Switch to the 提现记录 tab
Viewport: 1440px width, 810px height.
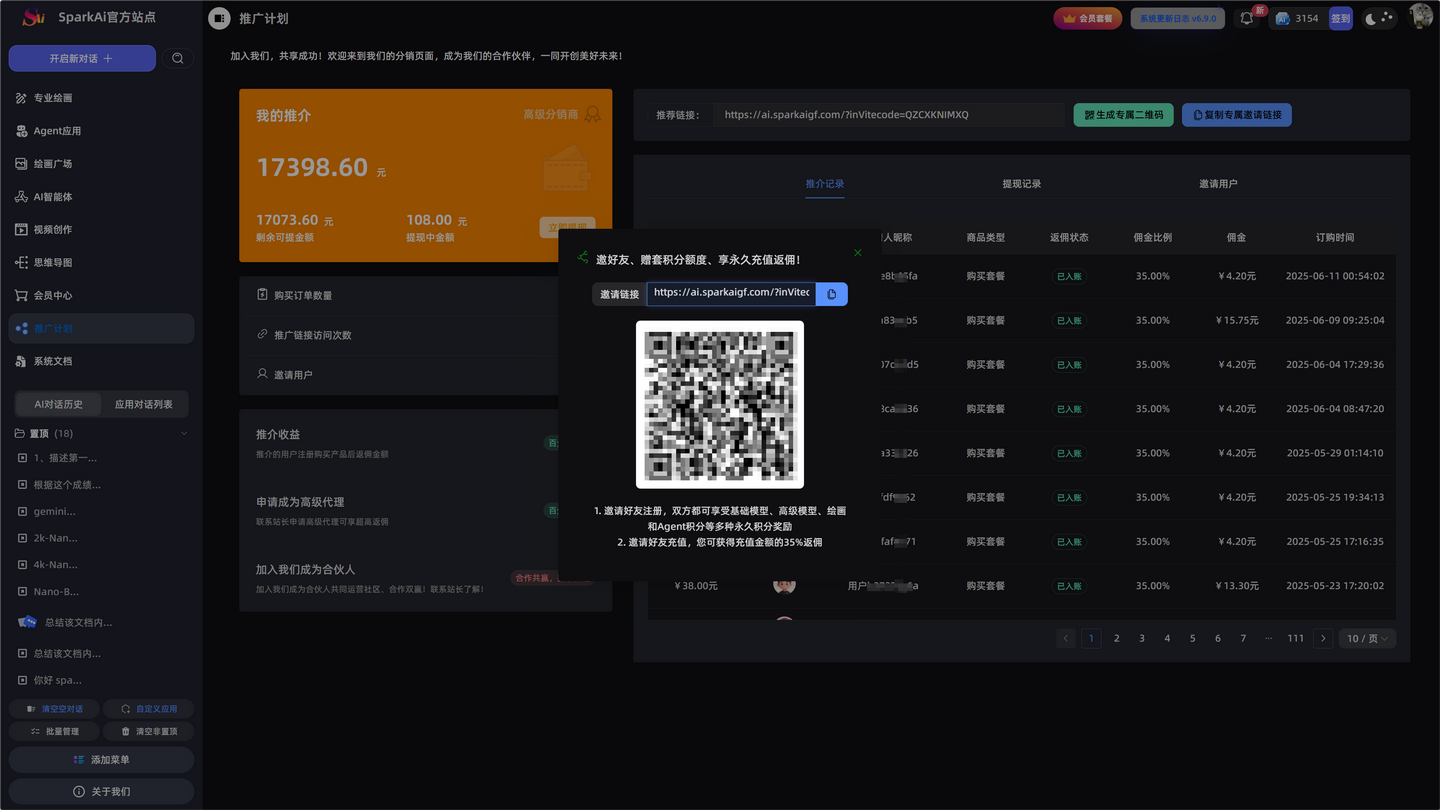1022,184
